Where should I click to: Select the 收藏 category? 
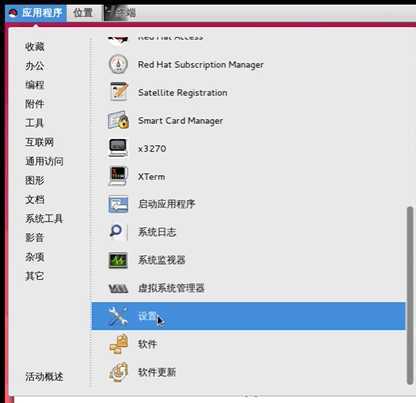pos(35,47)
